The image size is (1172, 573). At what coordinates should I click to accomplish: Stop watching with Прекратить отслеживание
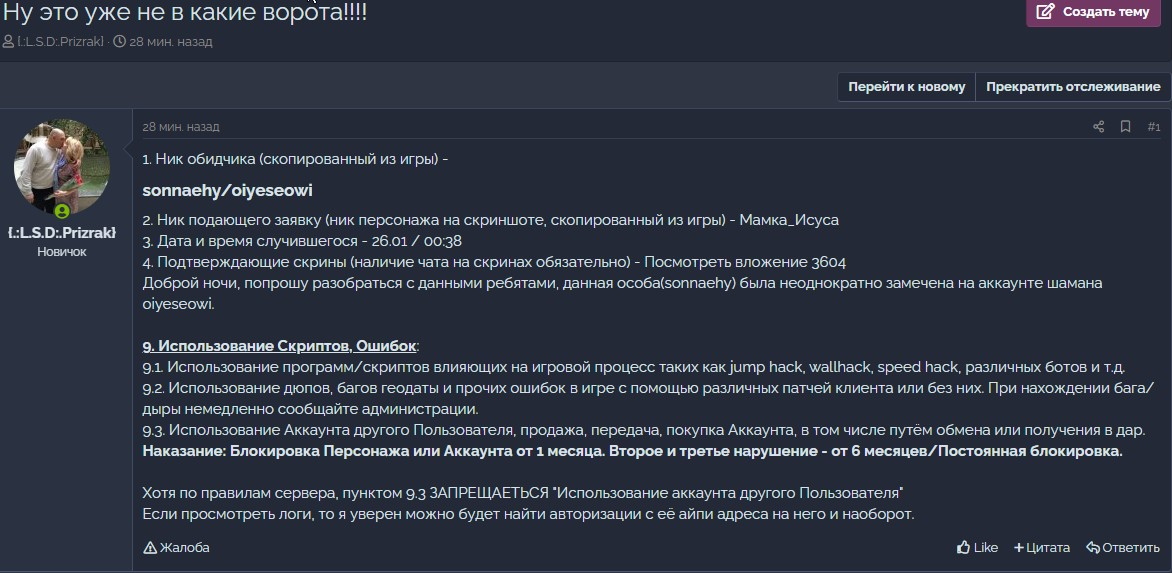tap(1072, 87)
